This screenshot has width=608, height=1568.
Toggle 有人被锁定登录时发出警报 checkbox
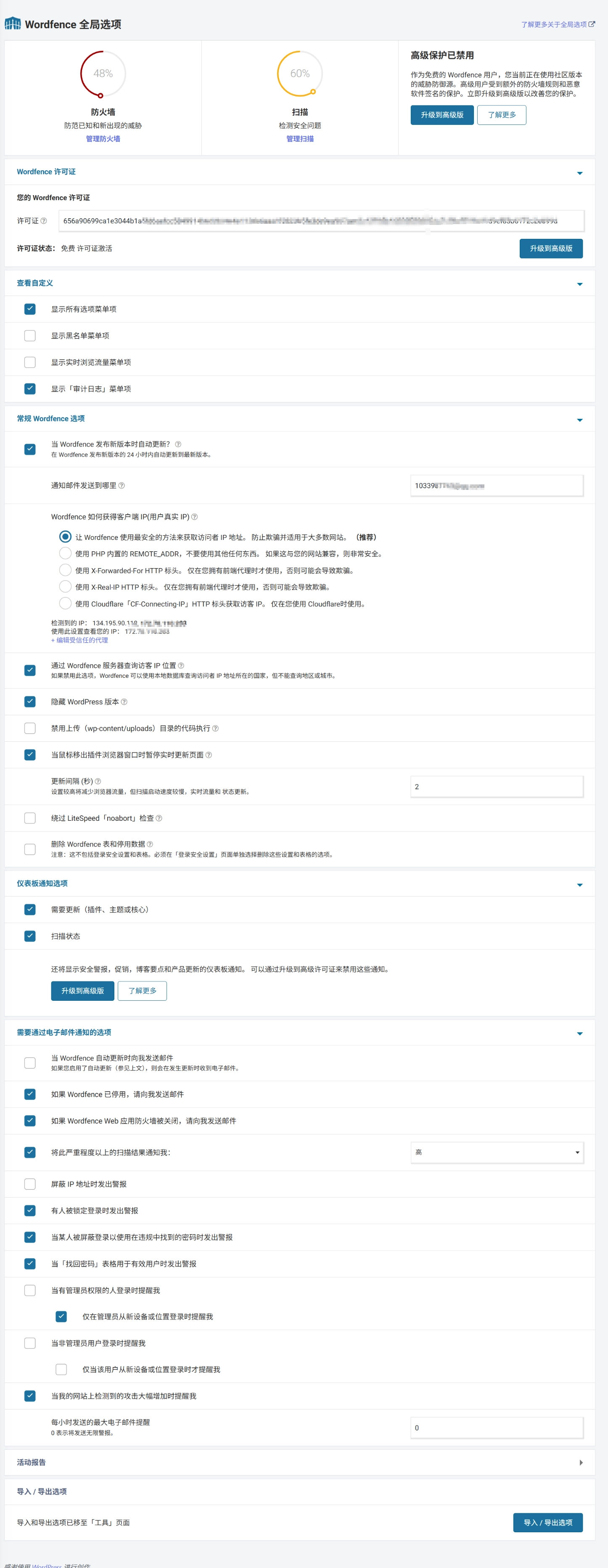click(x=30, y=1211)
